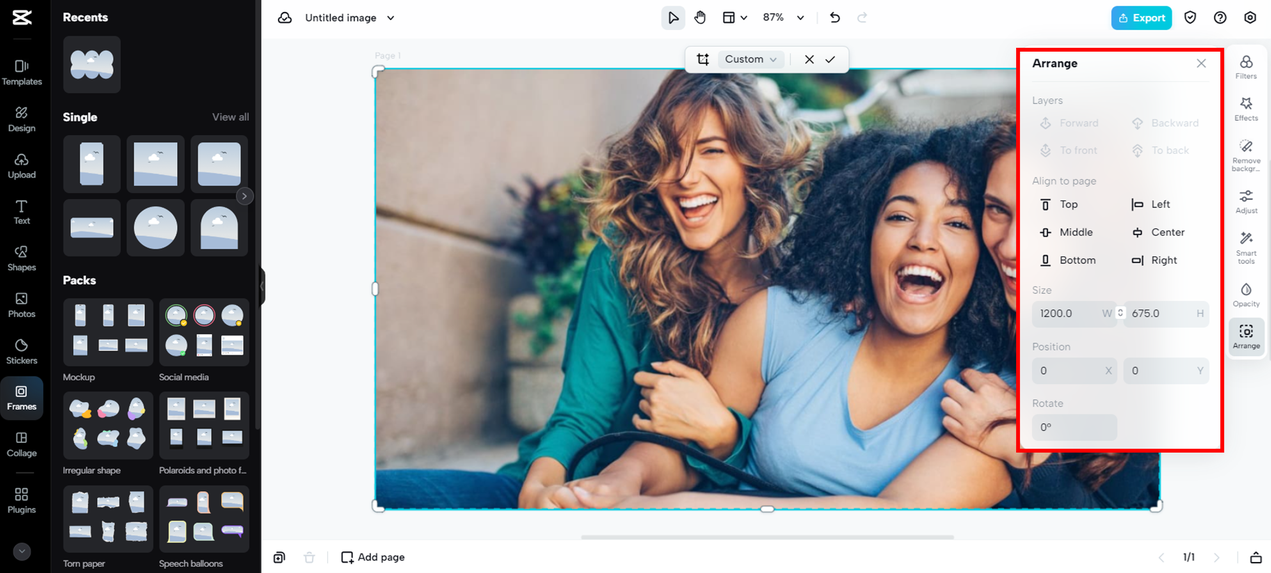Align the image to Center
The image size is (1271, 573).
coord(1158,232)
